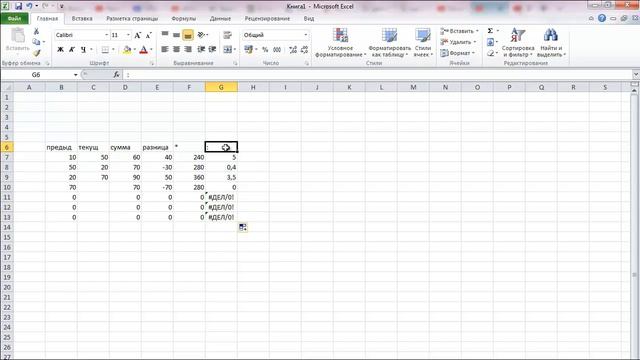Select cell with header разница
Viewport: 640px width, 360px height.
coord(157,147)
